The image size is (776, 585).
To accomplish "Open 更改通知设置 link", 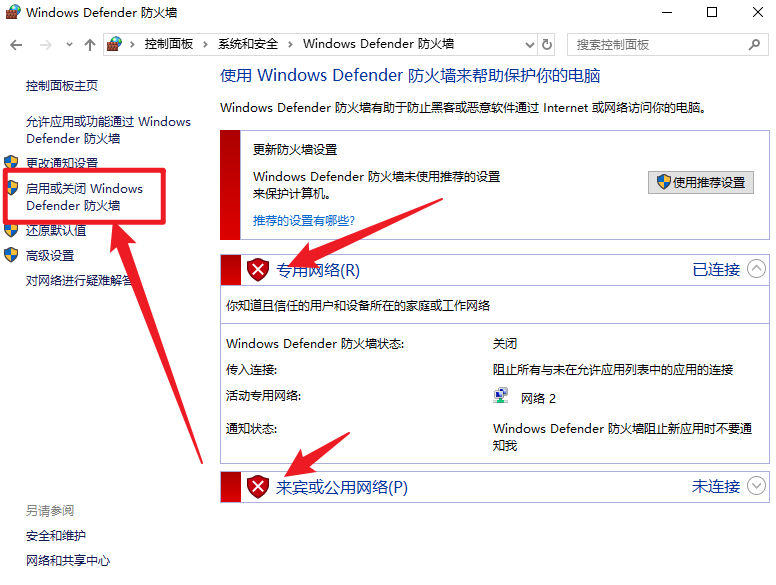I will pyautogui.click(x=62, y=163).
